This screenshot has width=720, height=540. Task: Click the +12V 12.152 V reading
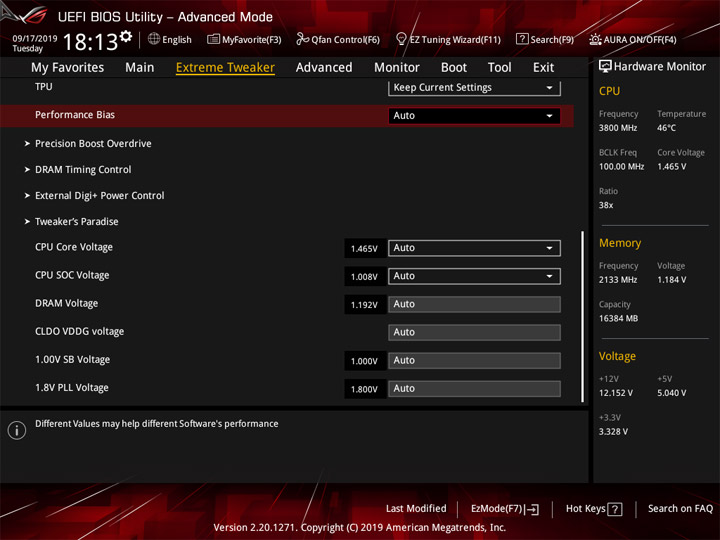[x=616, y=393]
